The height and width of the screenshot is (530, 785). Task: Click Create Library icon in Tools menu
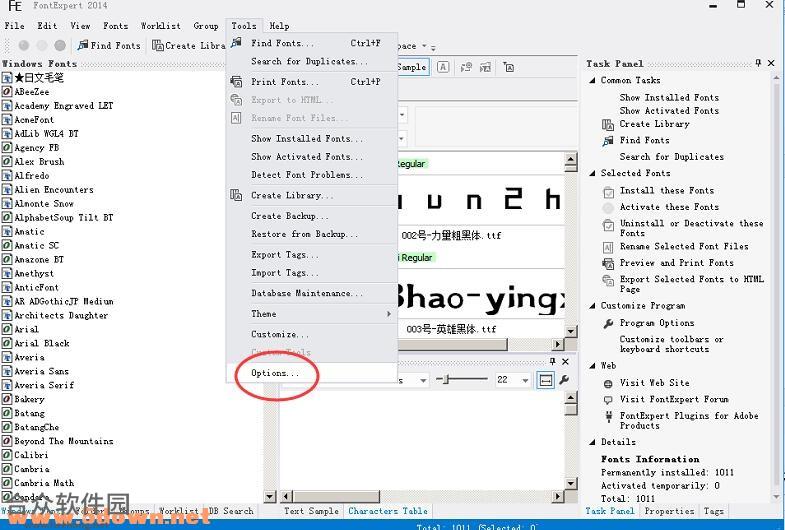[x=236, y=195]
